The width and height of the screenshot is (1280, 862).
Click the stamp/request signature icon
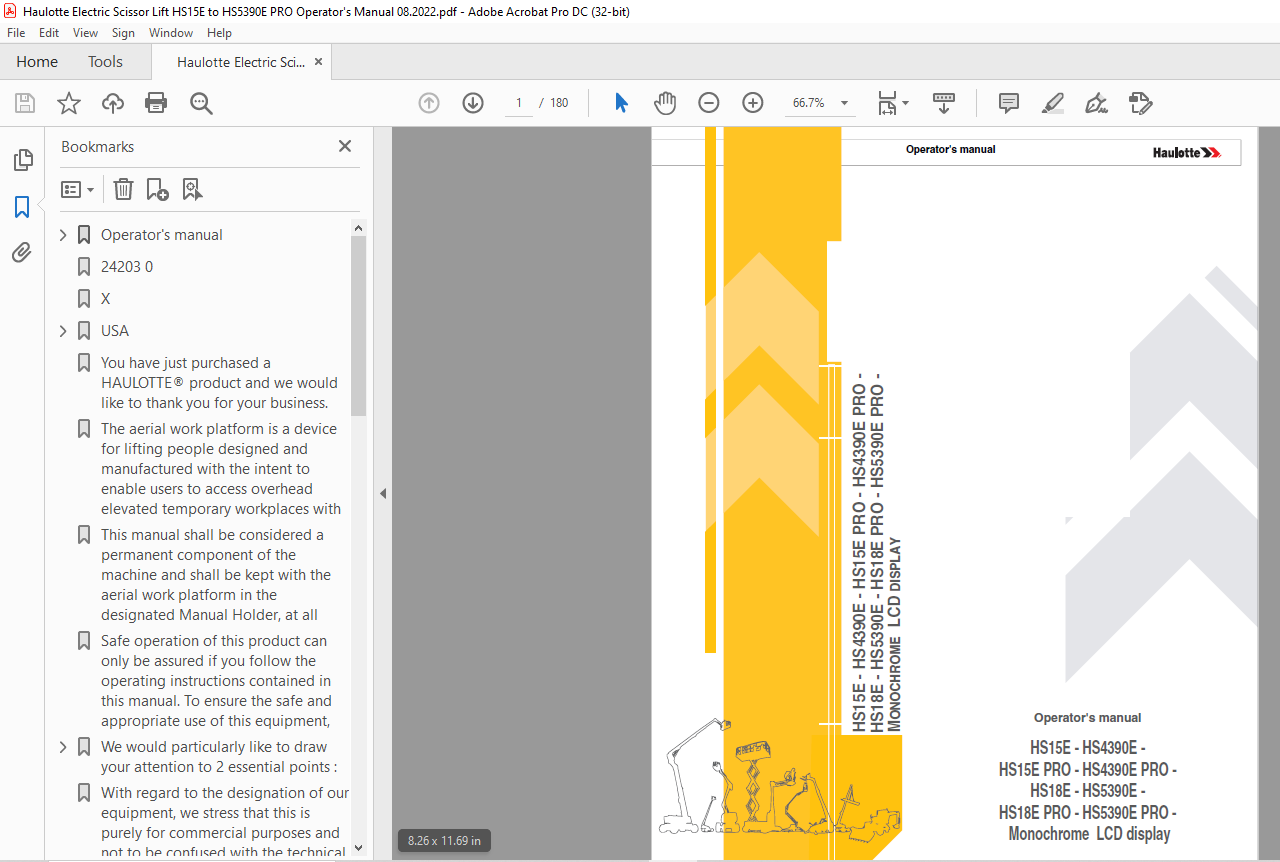coord(1140,103)
